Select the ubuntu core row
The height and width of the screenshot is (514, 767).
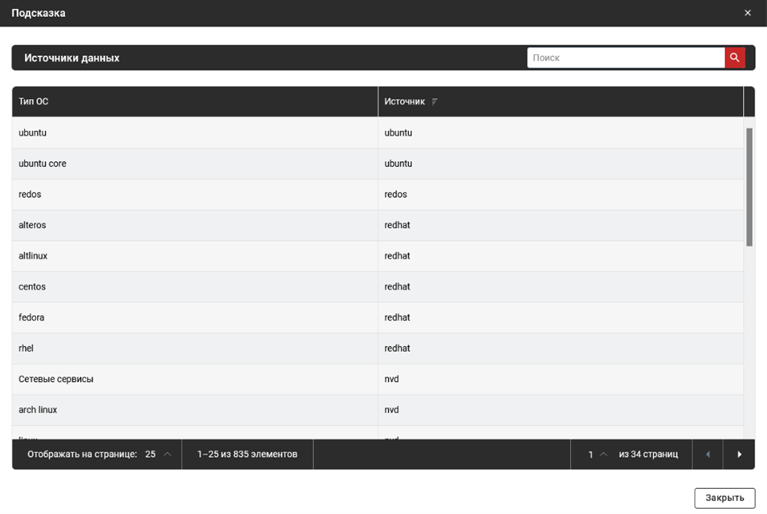tap(378, 164)
